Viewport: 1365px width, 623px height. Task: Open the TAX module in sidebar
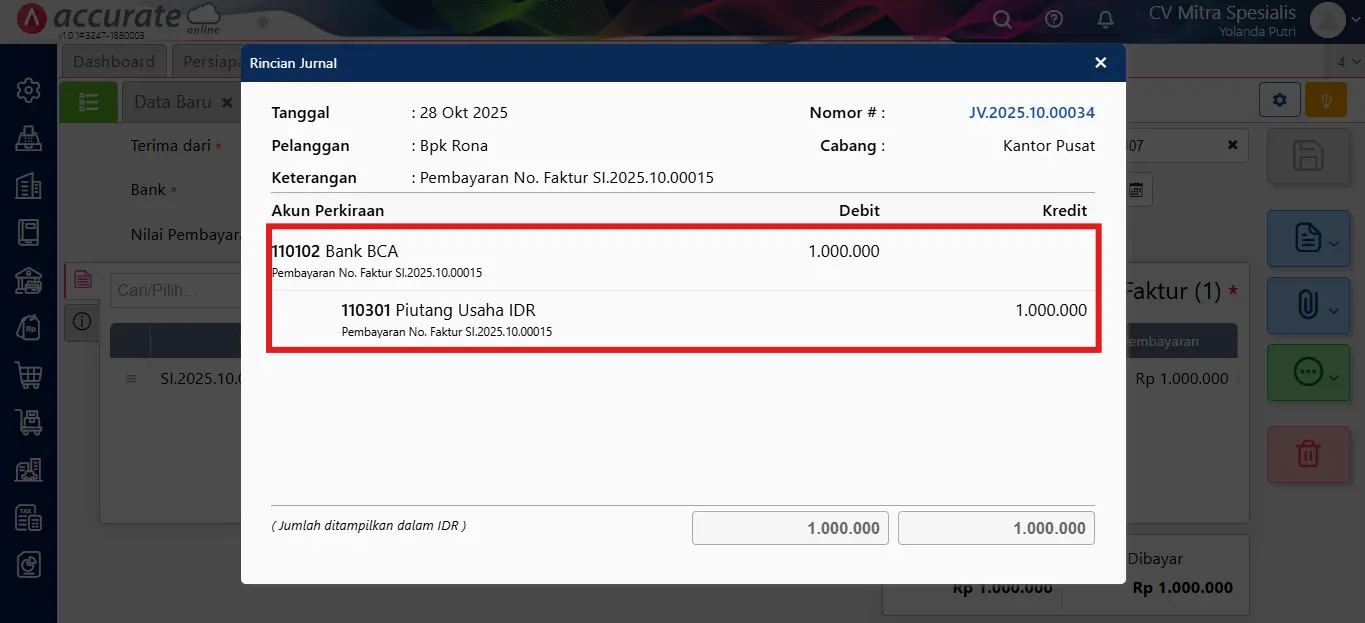28,517
